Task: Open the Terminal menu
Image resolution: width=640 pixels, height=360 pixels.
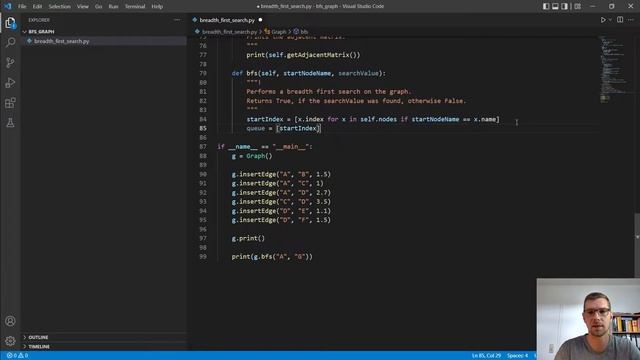Action: (x=135, y=6)
